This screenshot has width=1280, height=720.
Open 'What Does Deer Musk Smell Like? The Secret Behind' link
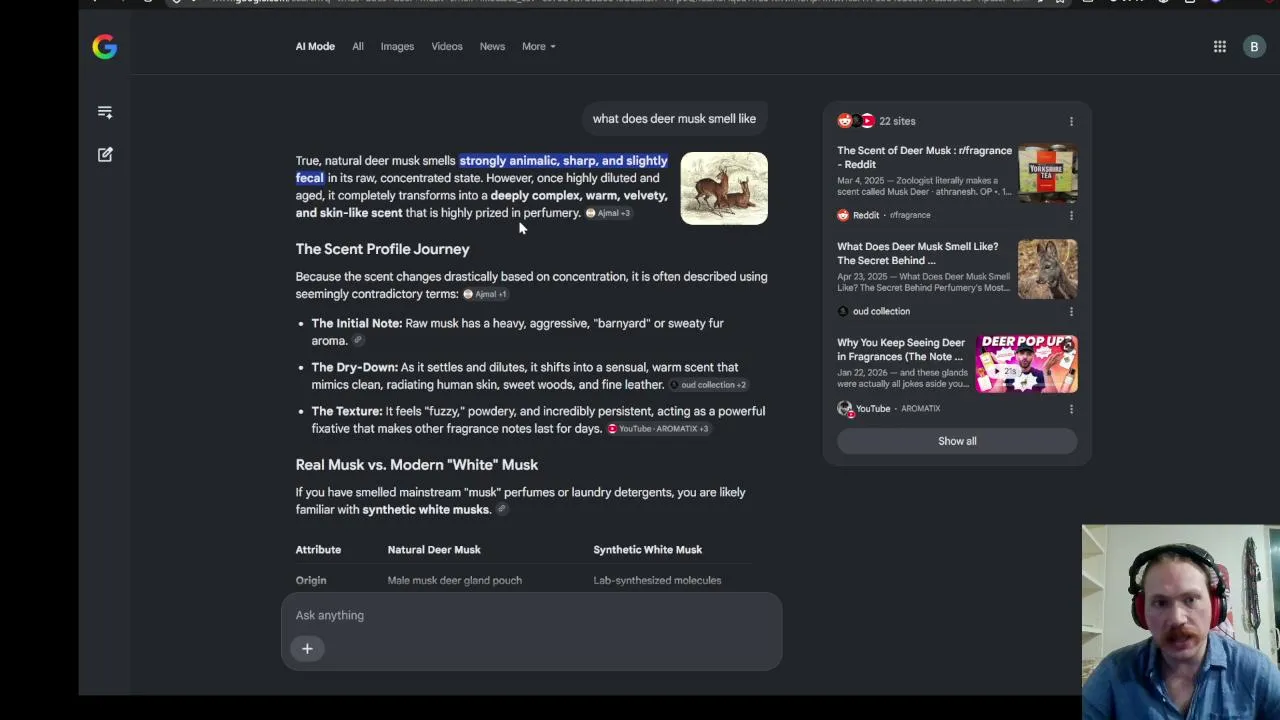tap(917, 253)
